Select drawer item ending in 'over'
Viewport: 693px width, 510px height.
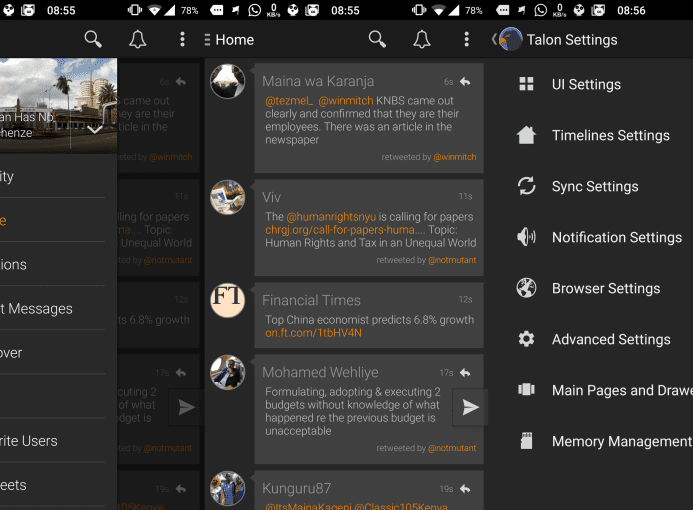point(52,353)
